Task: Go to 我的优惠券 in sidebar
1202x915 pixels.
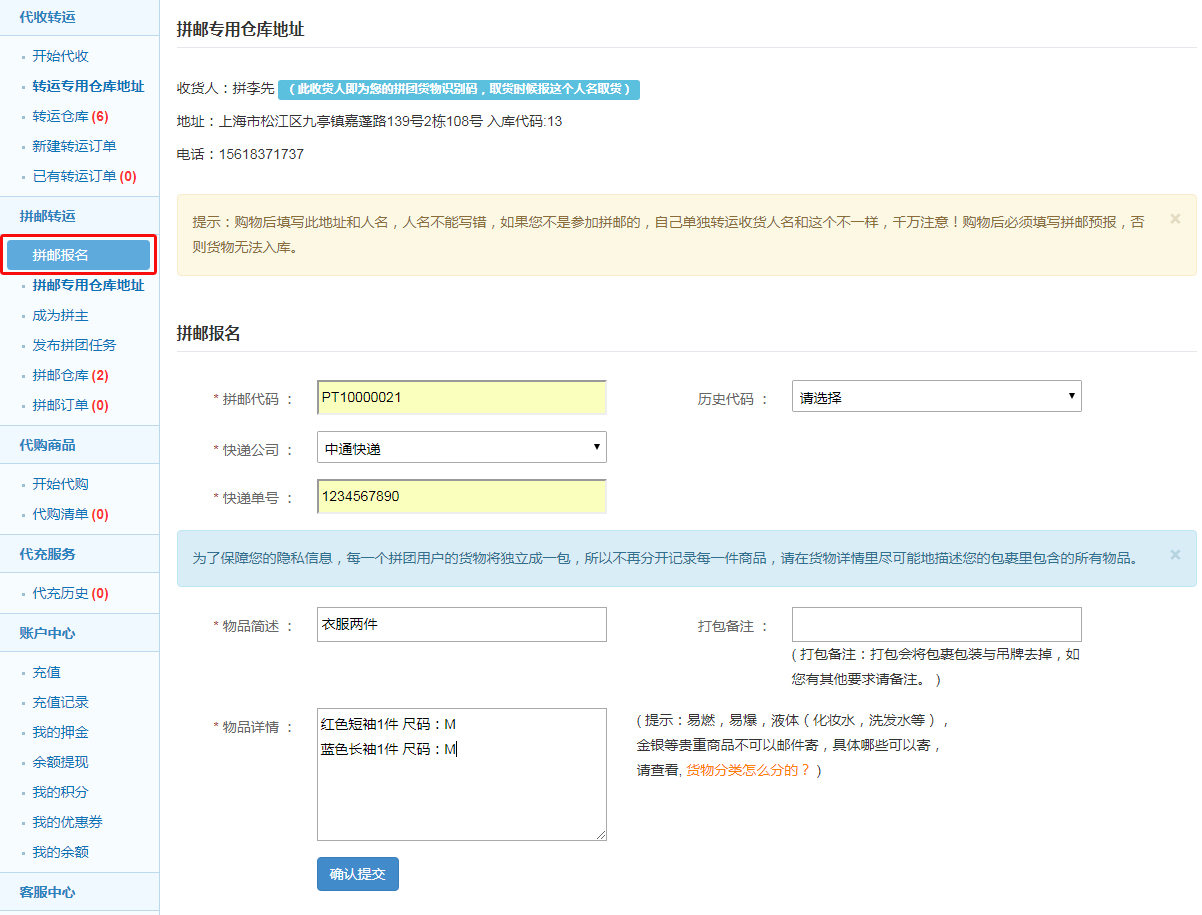Action: [x=67, y=822]
